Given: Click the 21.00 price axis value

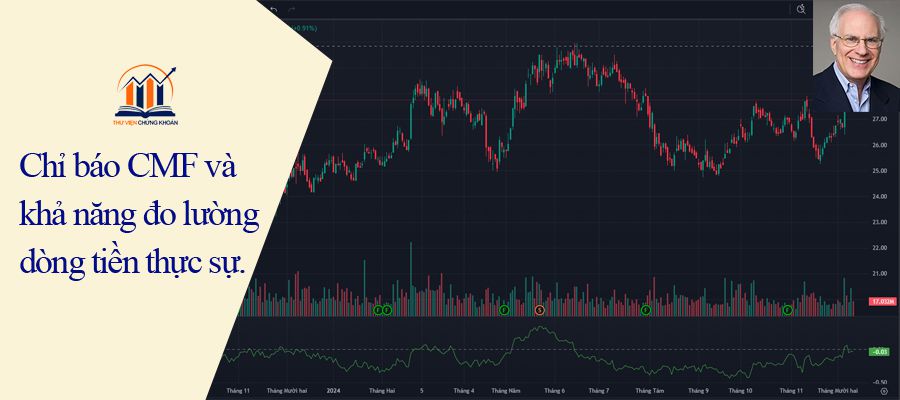Looking at the screenshot, I should coord(880,274).
